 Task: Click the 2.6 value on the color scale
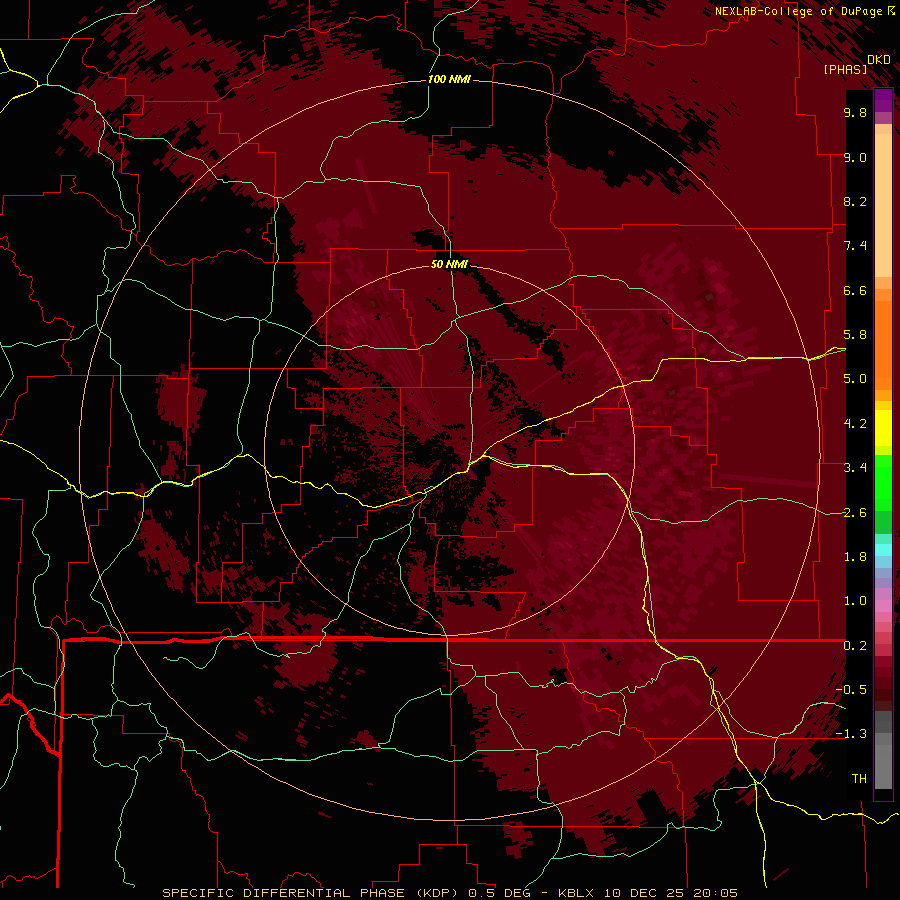pyautogui.click(x=855, y=513)
